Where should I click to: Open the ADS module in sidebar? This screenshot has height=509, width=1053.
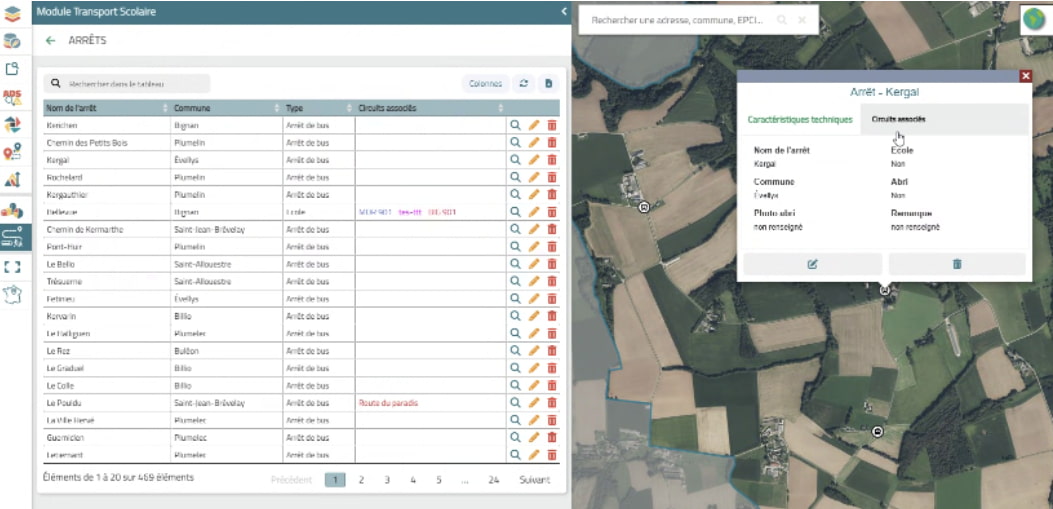12,97
